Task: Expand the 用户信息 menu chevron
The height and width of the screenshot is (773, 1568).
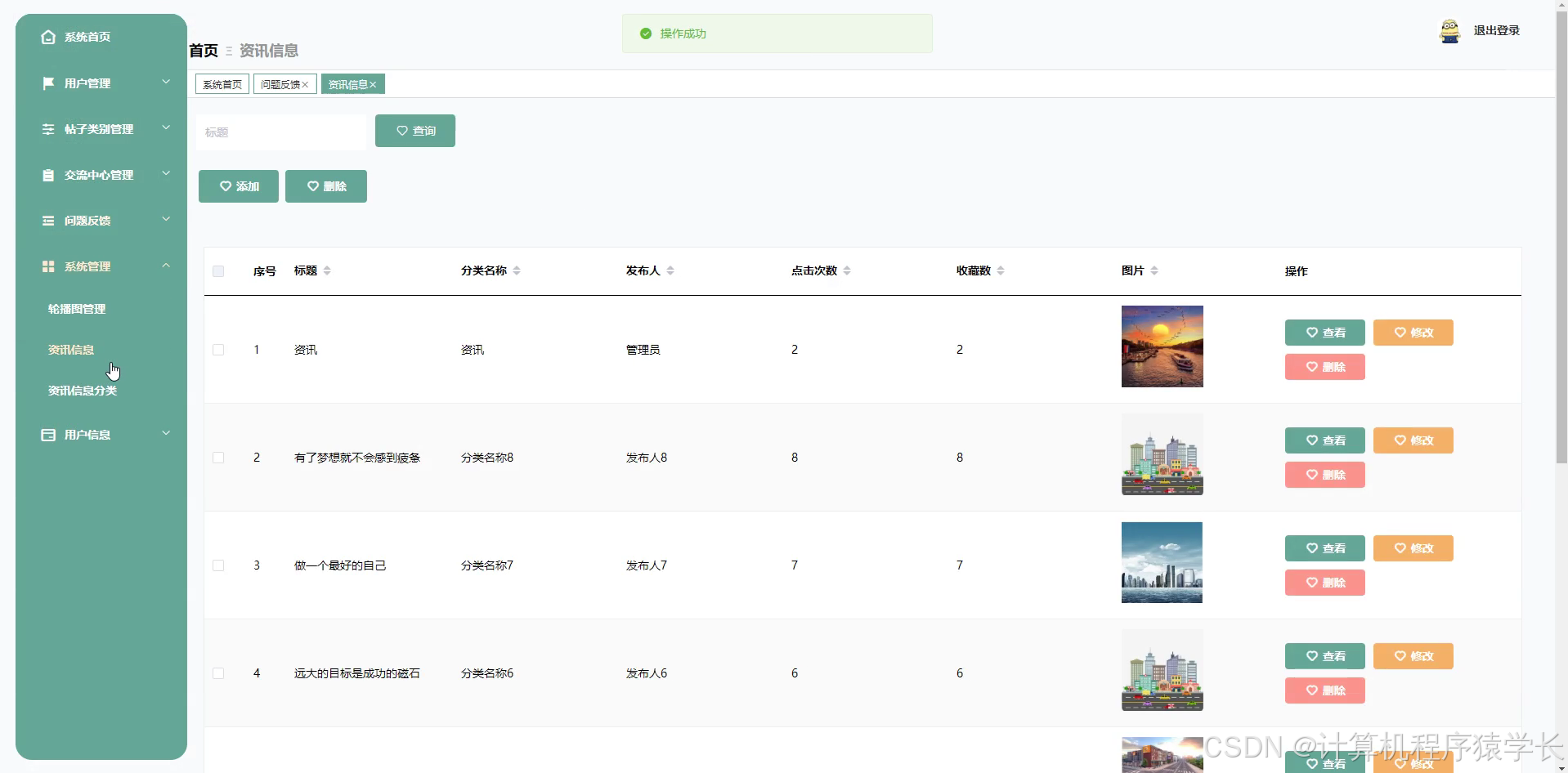Action: pos(166,433)
